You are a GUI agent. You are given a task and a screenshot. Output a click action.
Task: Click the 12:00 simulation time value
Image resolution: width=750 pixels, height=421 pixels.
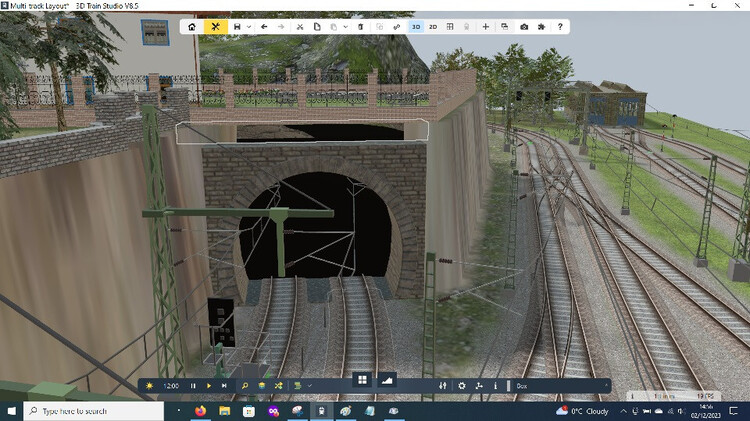[x=171, y=386]
